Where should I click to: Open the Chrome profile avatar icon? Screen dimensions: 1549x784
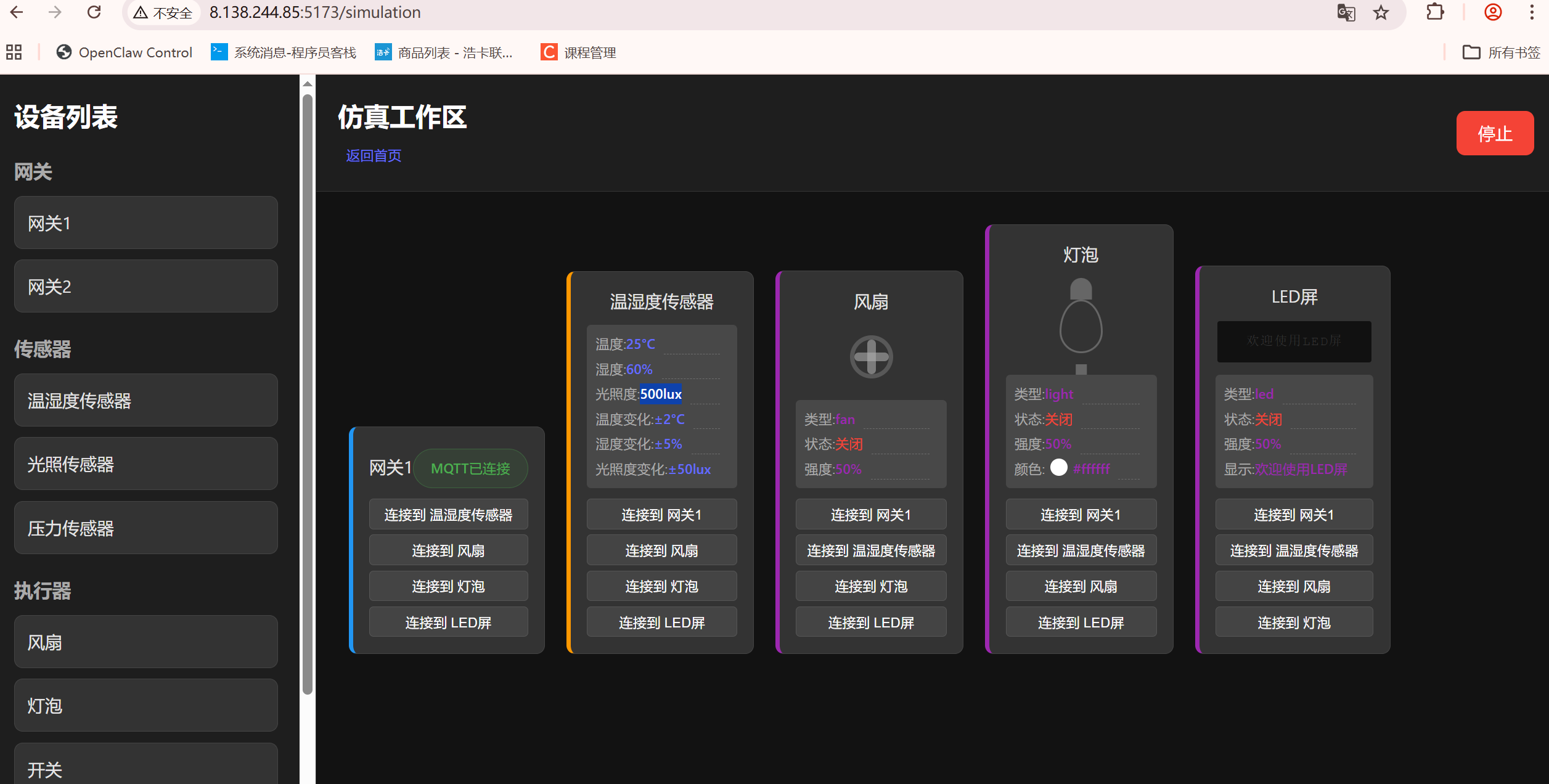tap(1493, 12)
